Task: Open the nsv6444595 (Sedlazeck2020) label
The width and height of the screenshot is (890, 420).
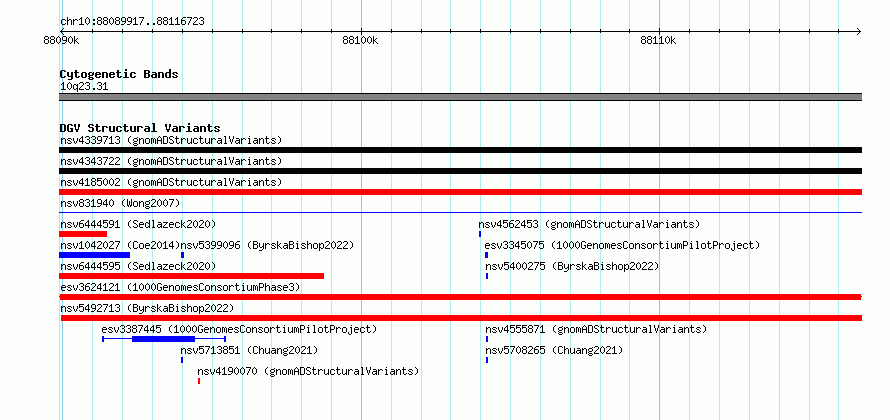Action: pos(138,266)
